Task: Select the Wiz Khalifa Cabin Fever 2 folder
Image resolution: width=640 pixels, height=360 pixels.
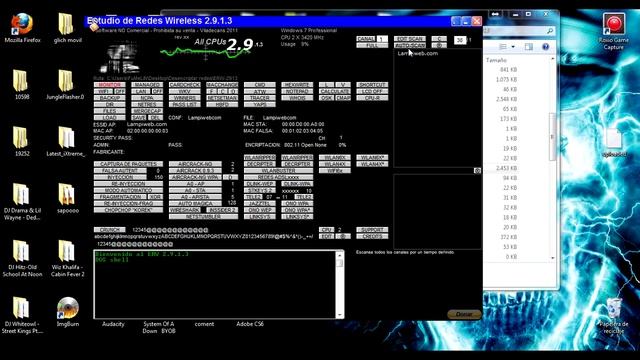Action: (x=67, y=258)
